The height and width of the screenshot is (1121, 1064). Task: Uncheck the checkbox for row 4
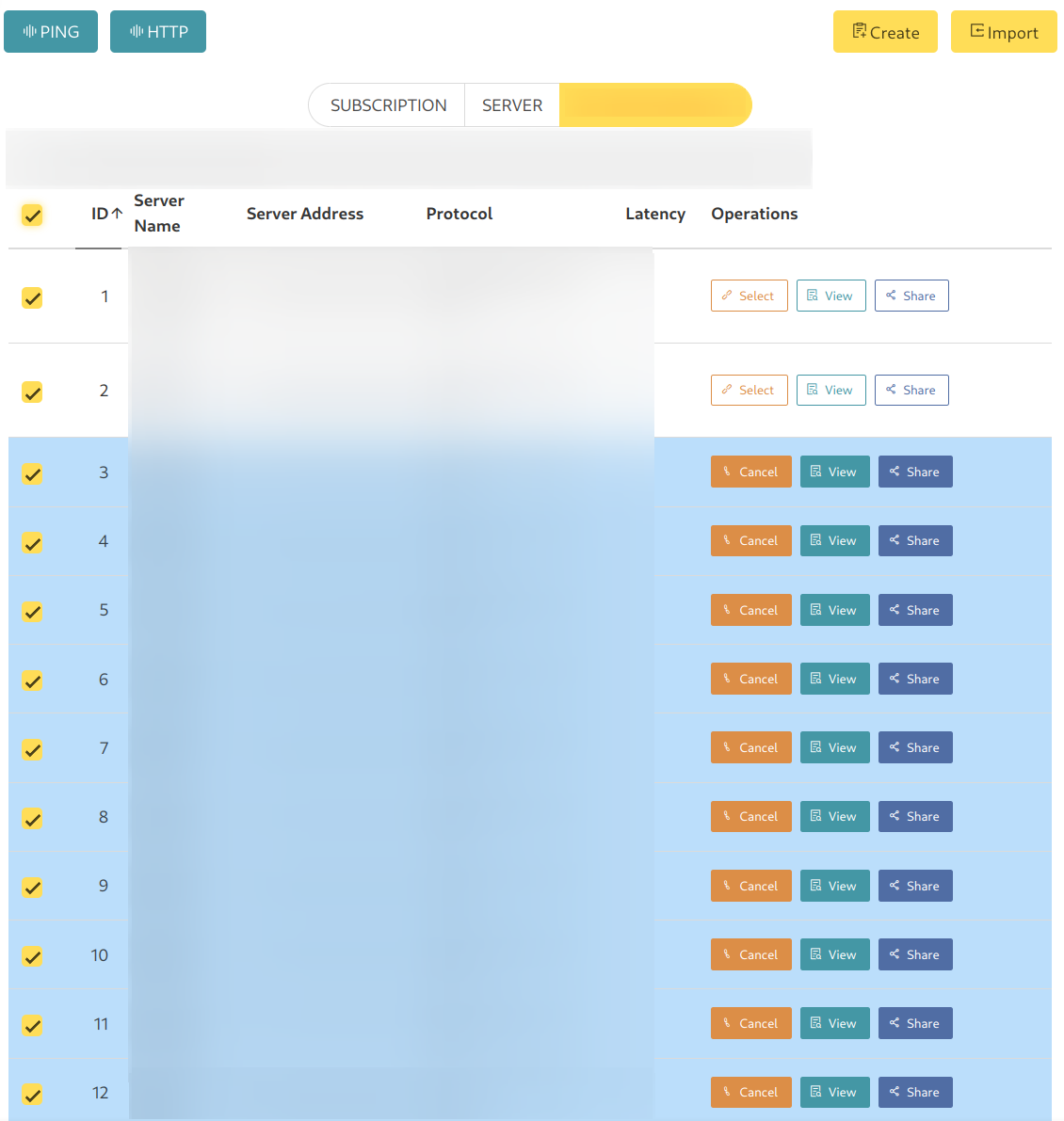tap(32, 543)
